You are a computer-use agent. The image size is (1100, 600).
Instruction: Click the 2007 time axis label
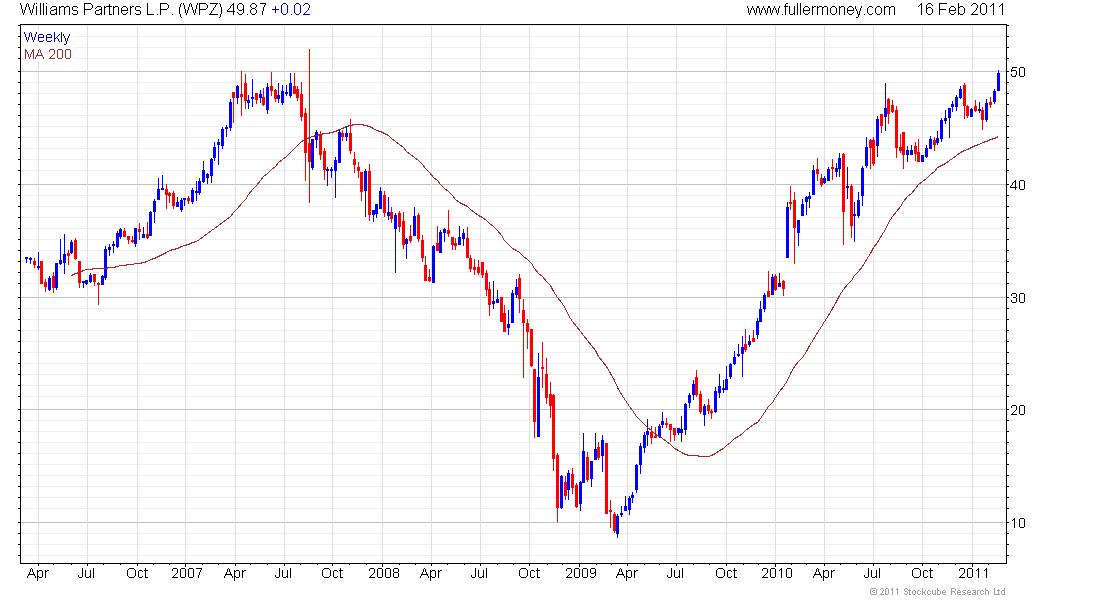pyautogui.click(x=187, y=573)
